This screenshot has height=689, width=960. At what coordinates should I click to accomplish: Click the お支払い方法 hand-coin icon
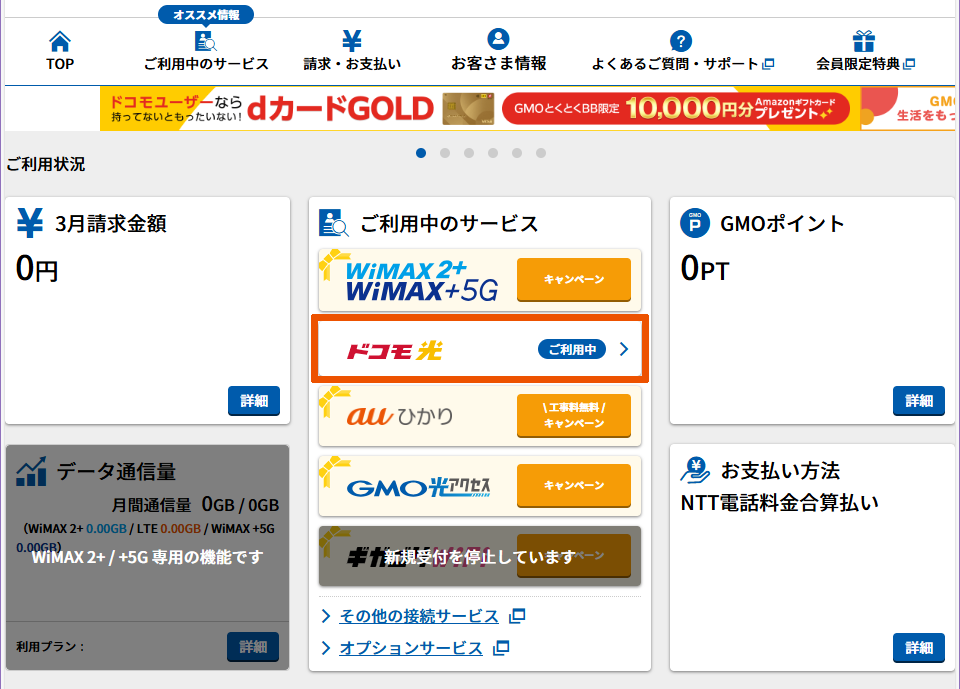pyautogui.click(x=694, y=470)
